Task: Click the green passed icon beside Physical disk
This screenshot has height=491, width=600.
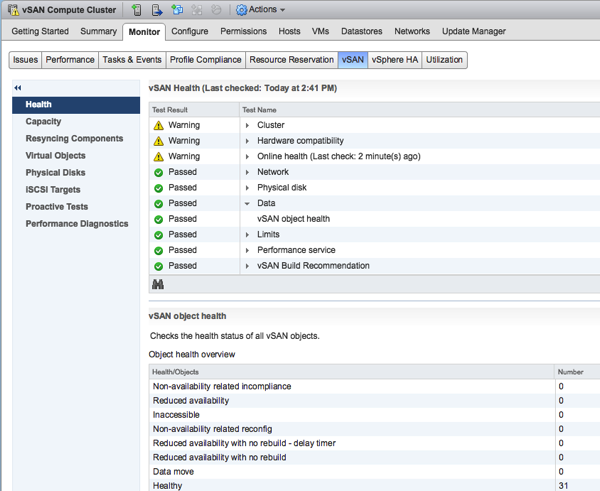Action: point(158,188)
